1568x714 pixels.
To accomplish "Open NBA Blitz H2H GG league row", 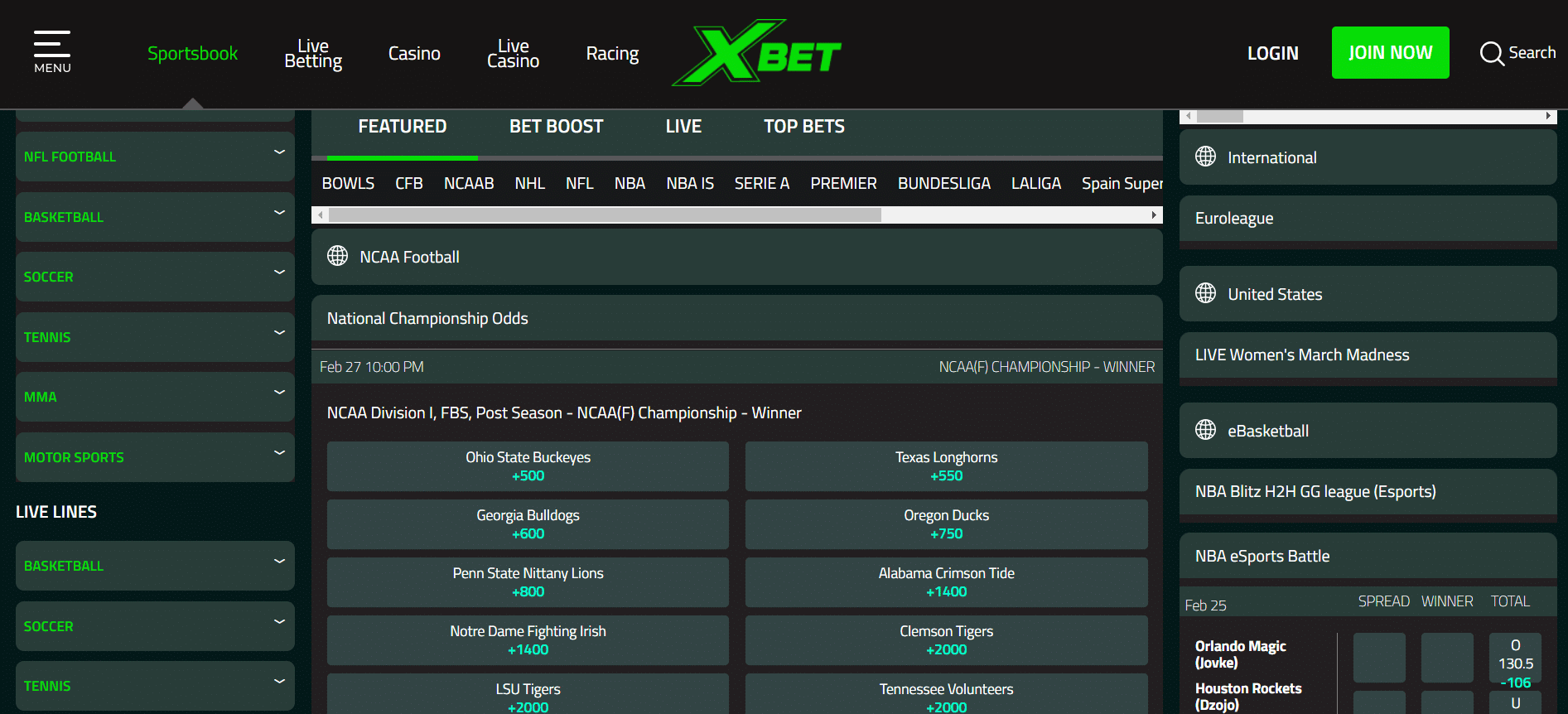I will pos(1368,492).
